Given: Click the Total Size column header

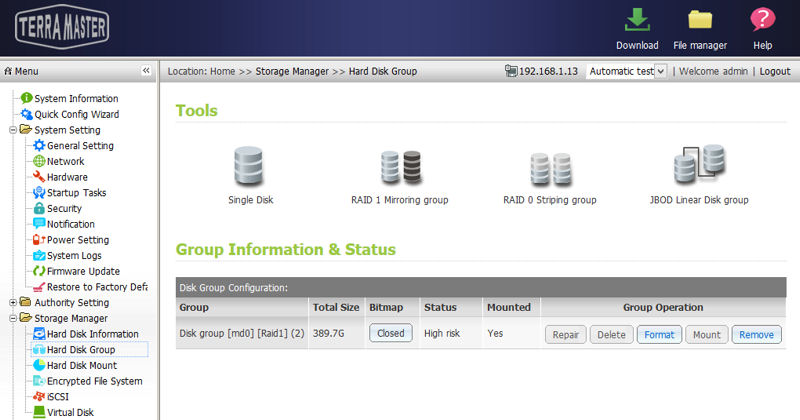Looking at the screenshot, I should point(336,307).
